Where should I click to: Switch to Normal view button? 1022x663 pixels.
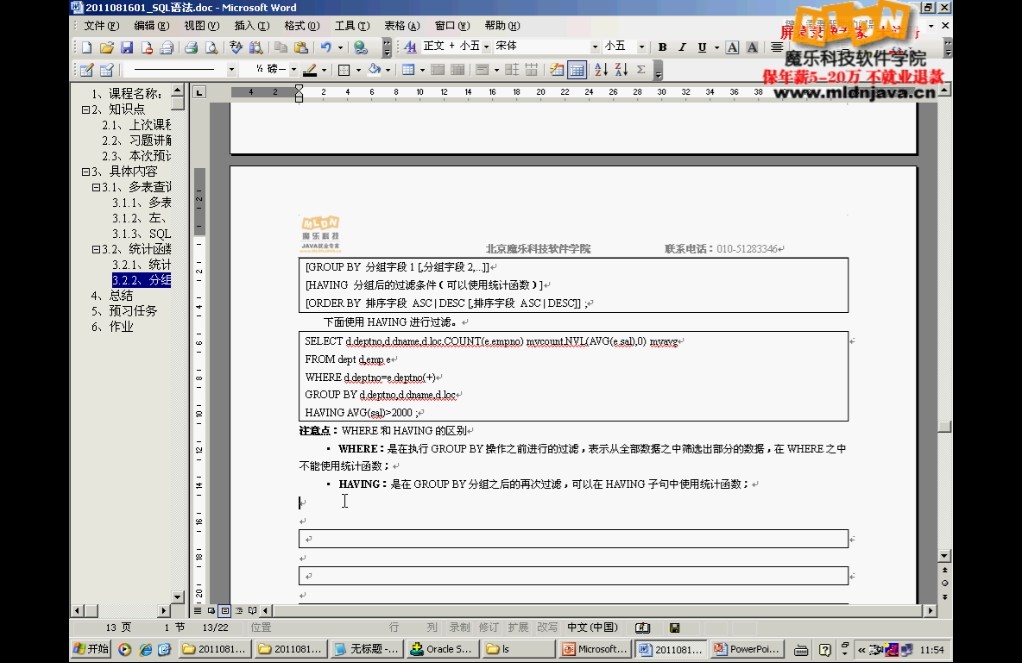[197, 611]
